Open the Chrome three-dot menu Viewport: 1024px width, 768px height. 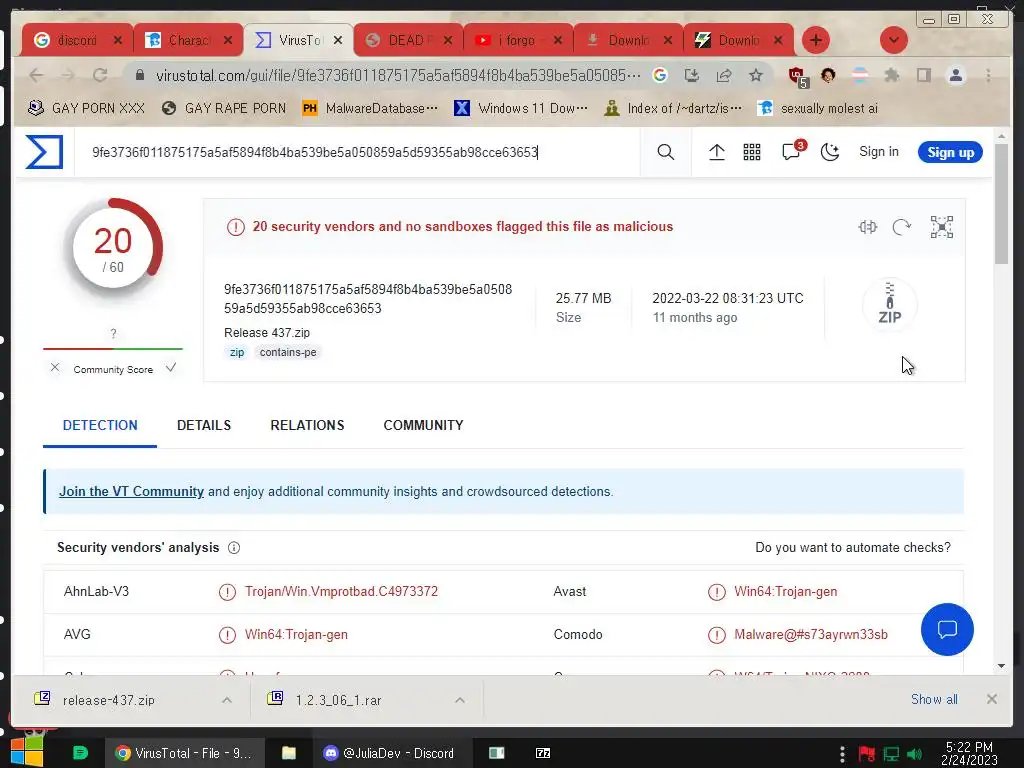pos(988,75)
